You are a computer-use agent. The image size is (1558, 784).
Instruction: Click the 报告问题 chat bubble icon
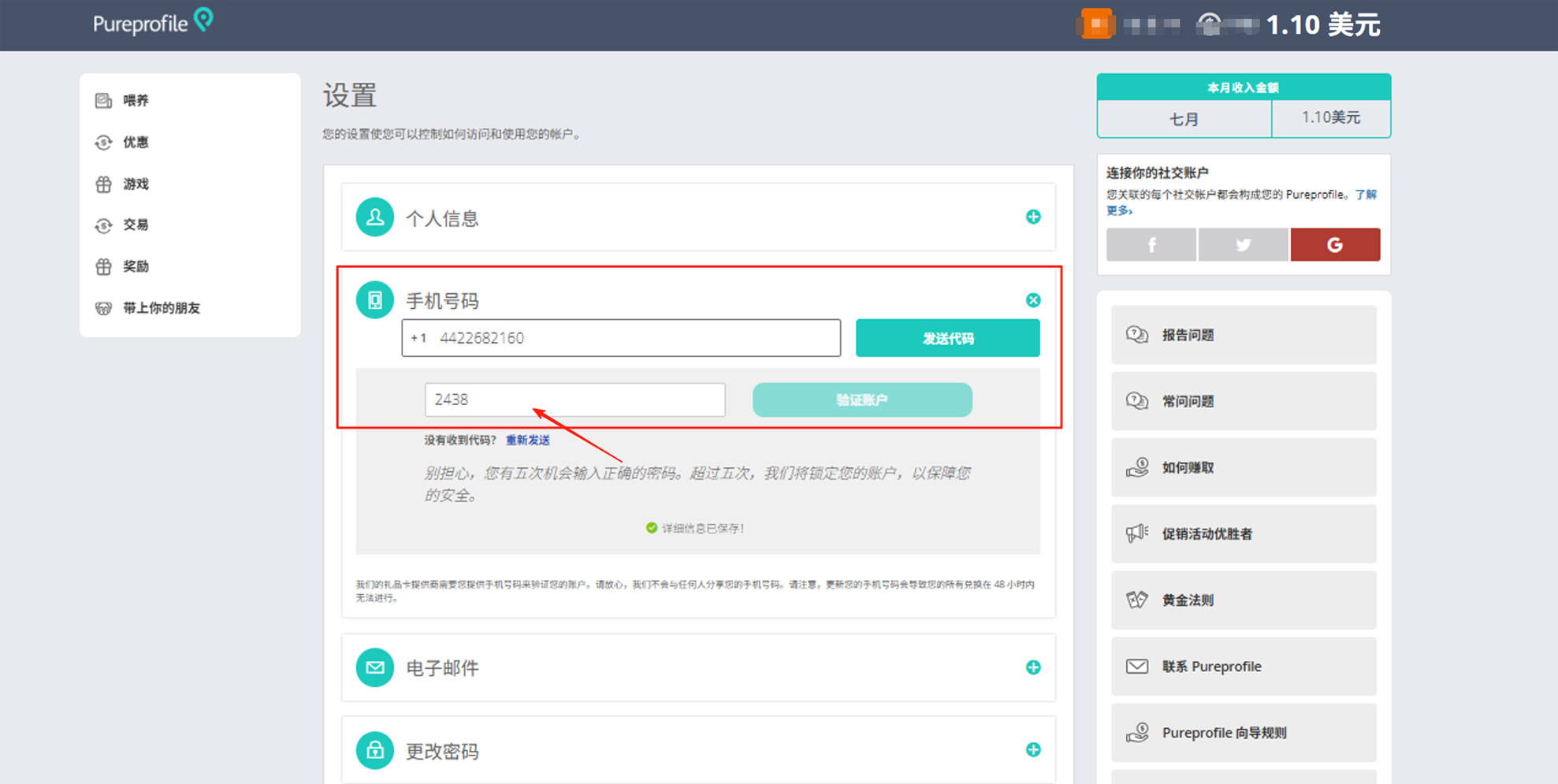coord(1137,335)
